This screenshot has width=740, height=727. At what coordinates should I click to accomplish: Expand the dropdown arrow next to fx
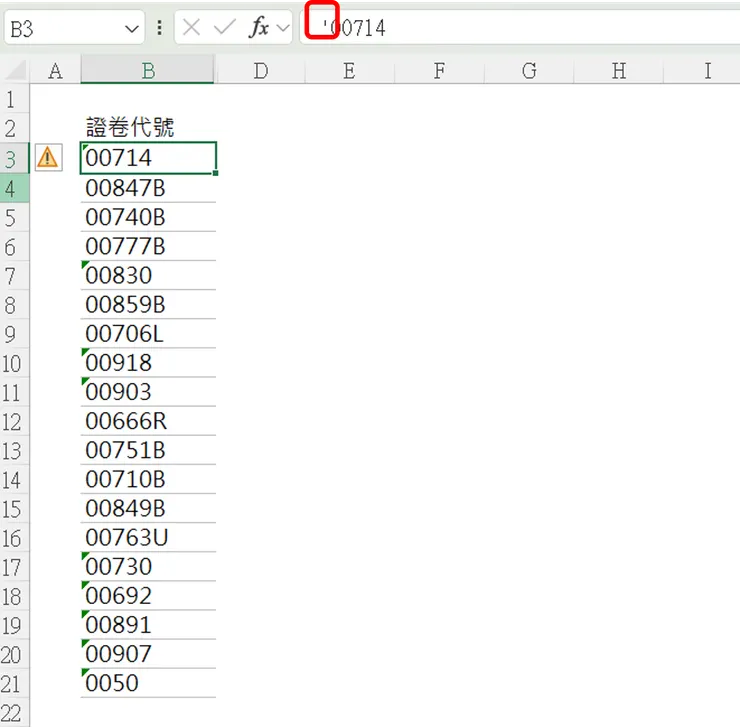283,28
